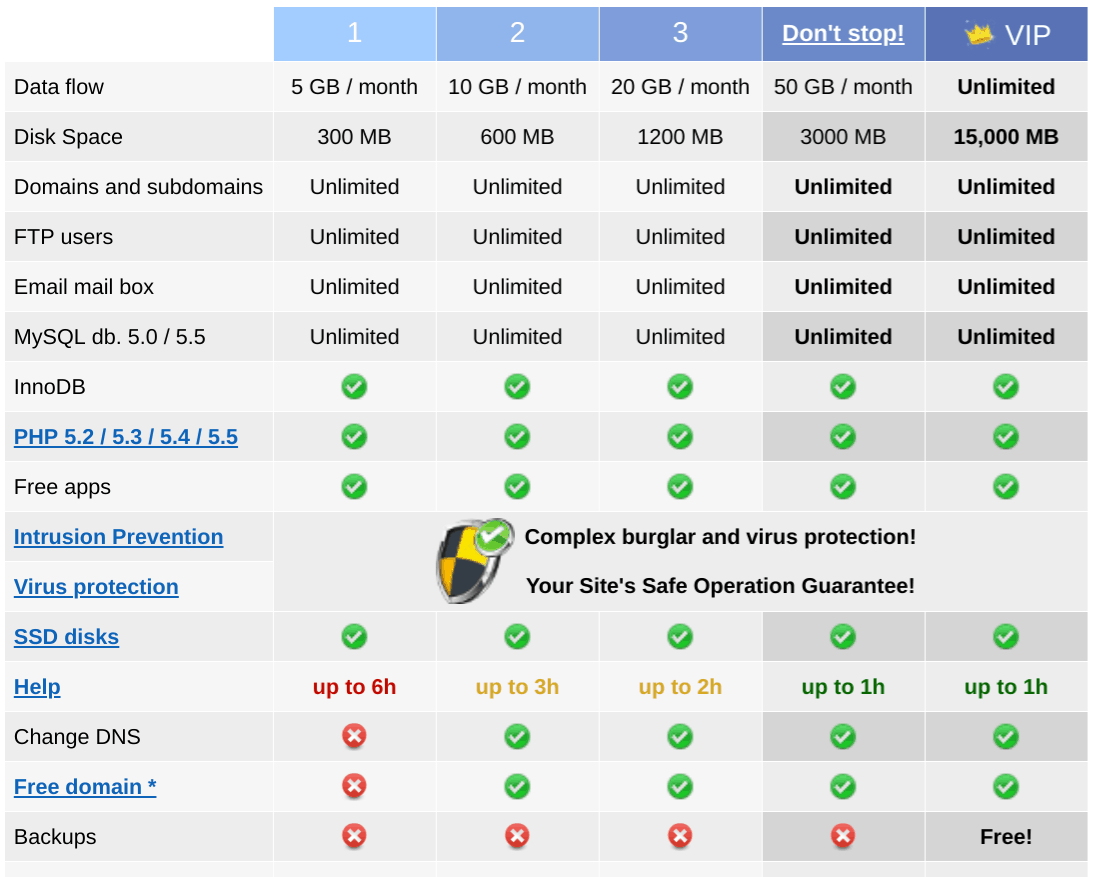Screen dimensions: 1099x877
Task: Click the InnoDB checkmark under the VIP plan
Action: [x=1006, y=386]
